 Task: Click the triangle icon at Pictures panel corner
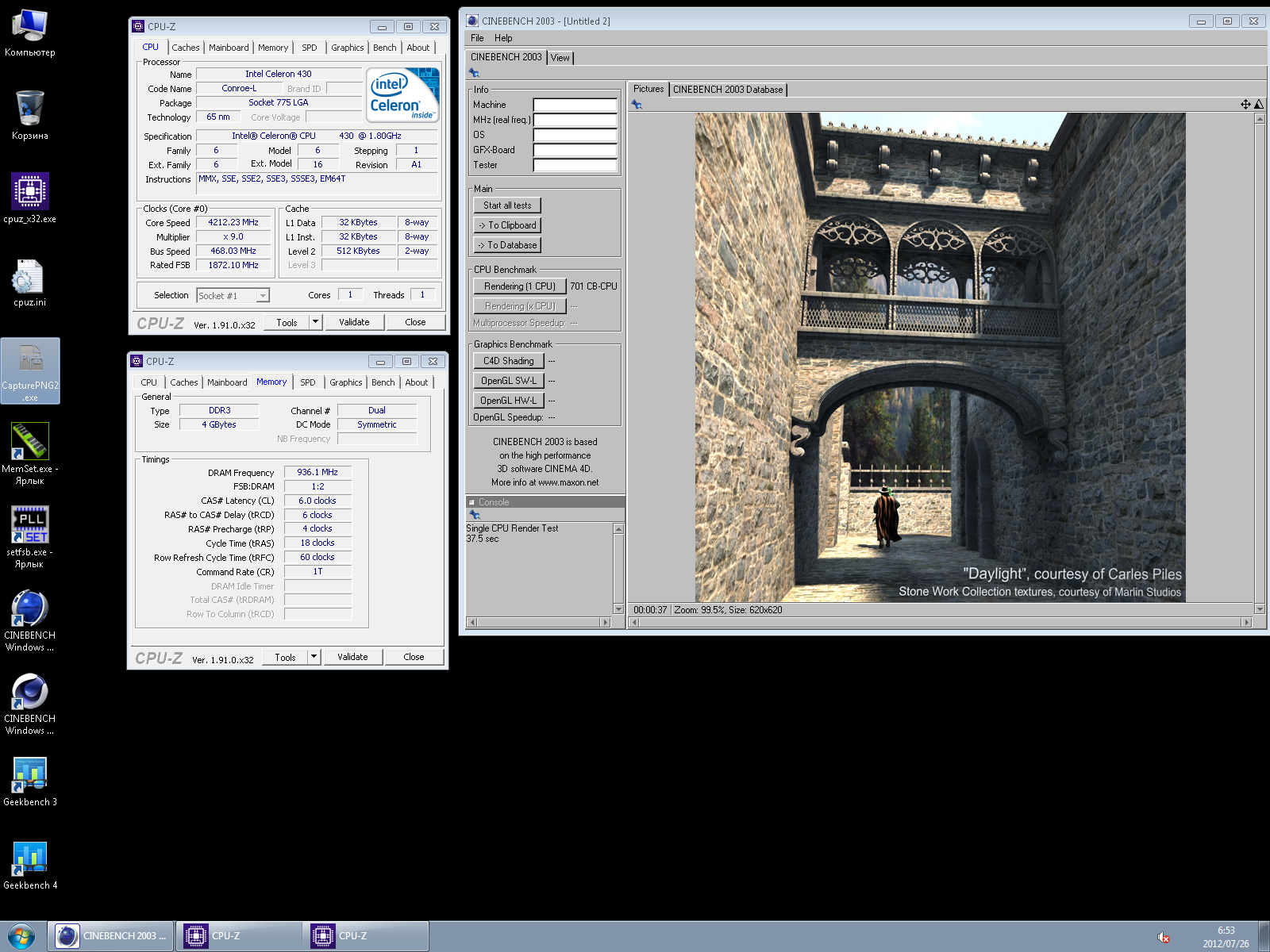1259,104
